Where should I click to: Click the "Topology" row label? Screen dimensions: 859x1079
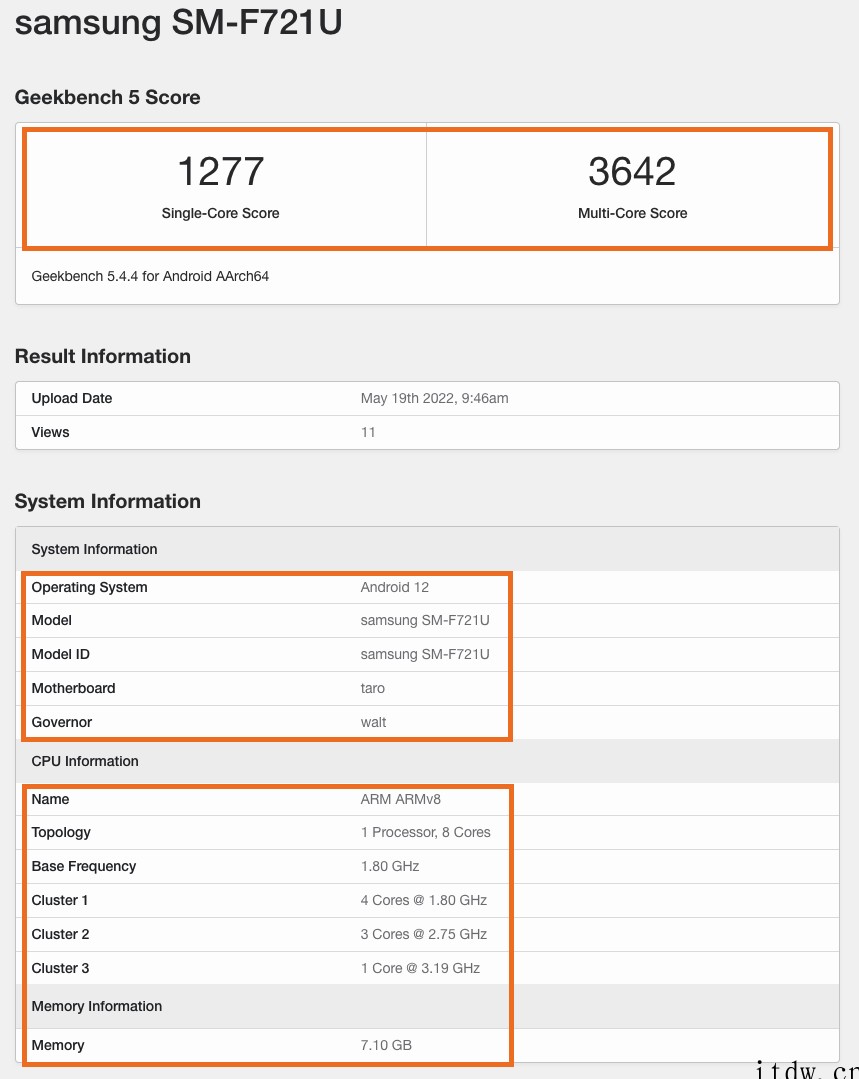pyautogui.click(x=61, y=833)
